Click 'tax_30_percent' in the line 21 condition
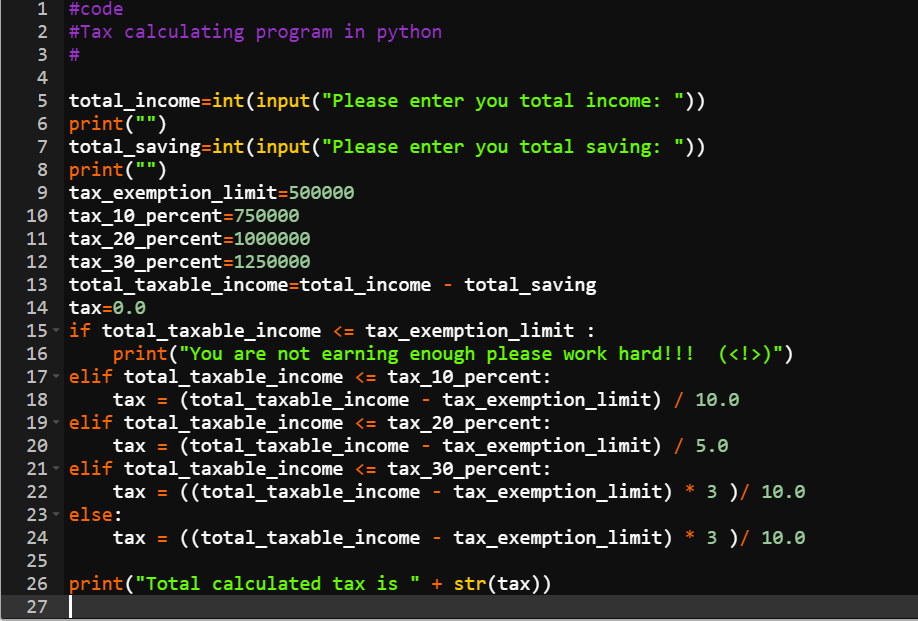 (464, 469)
